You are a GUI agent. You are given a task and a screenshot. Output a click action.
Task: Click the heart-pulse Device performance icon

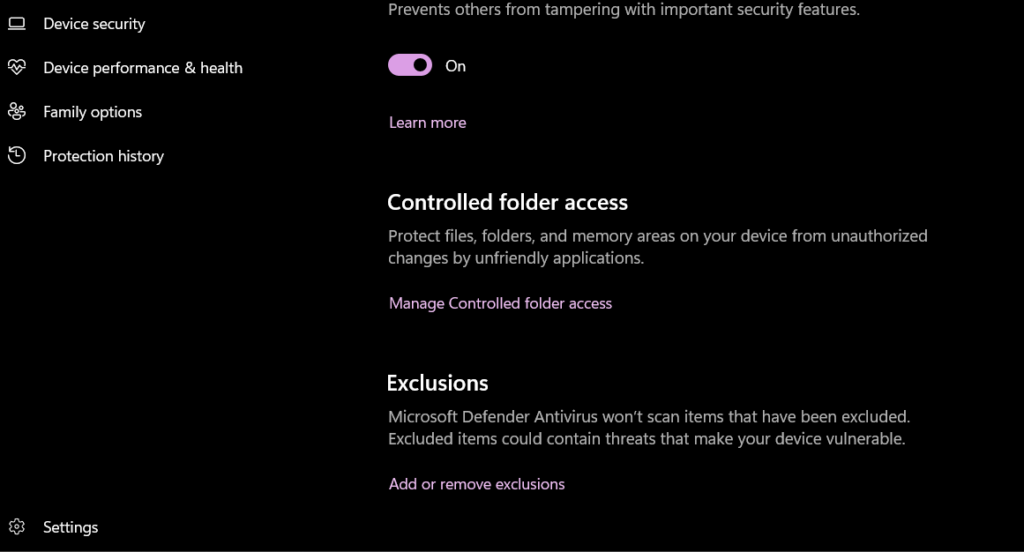click(17, 68)
